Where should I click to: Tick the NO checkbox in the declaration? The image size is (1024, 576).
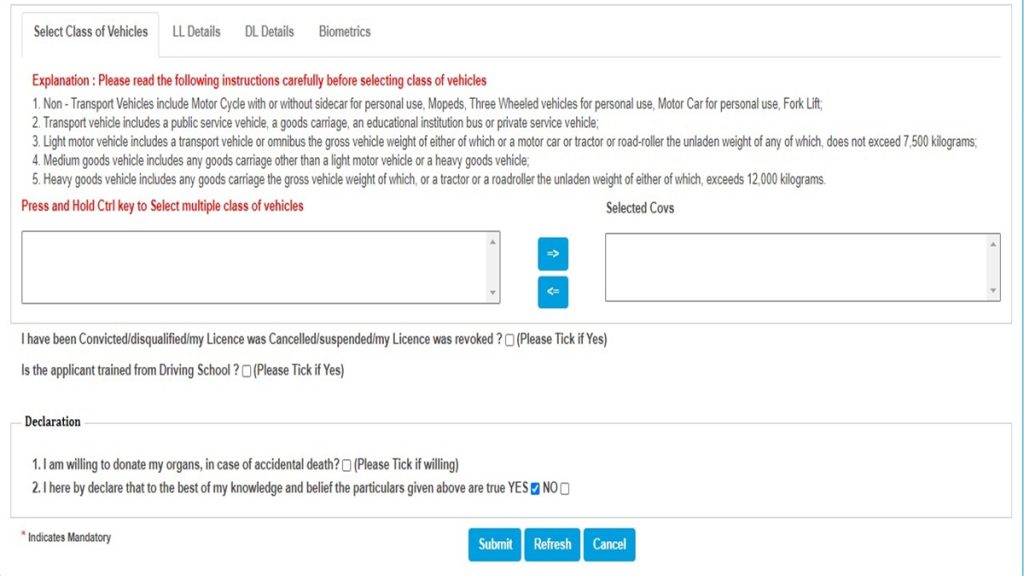click(564, 488)
